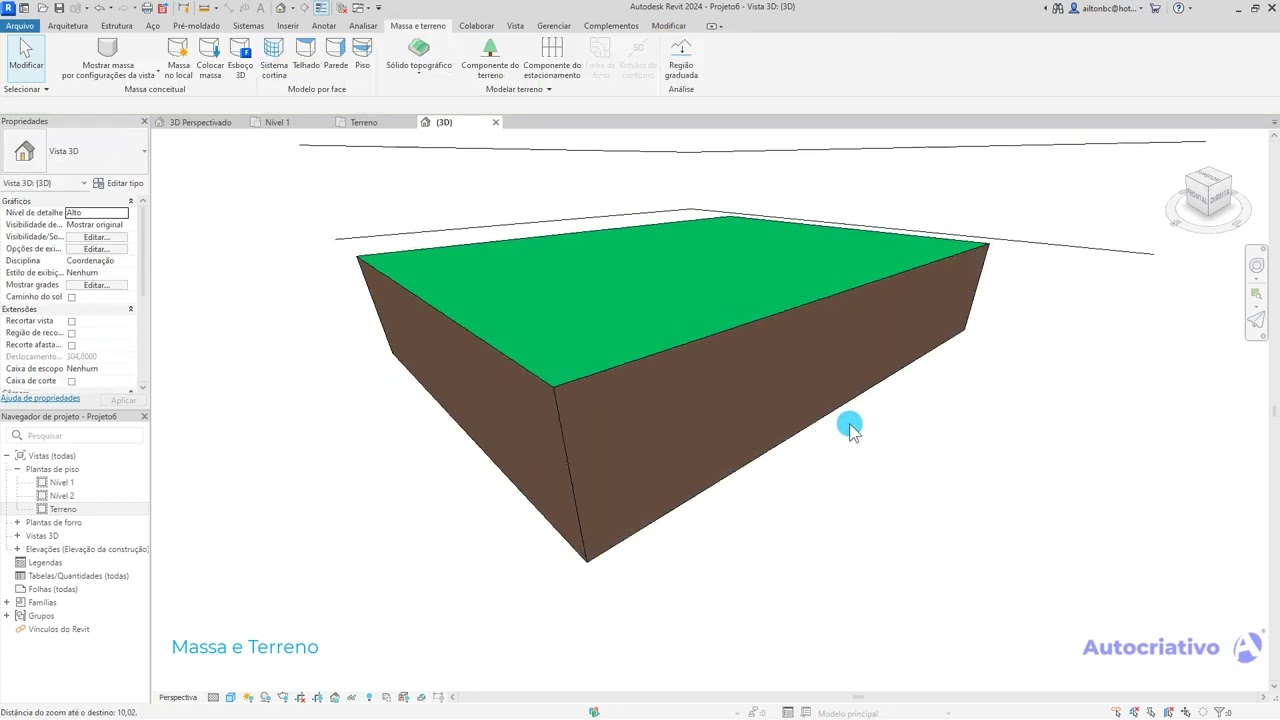Collapse Gráficos properties section
The width and height of the screenshot is (1280, 720).
pos(131,201)
